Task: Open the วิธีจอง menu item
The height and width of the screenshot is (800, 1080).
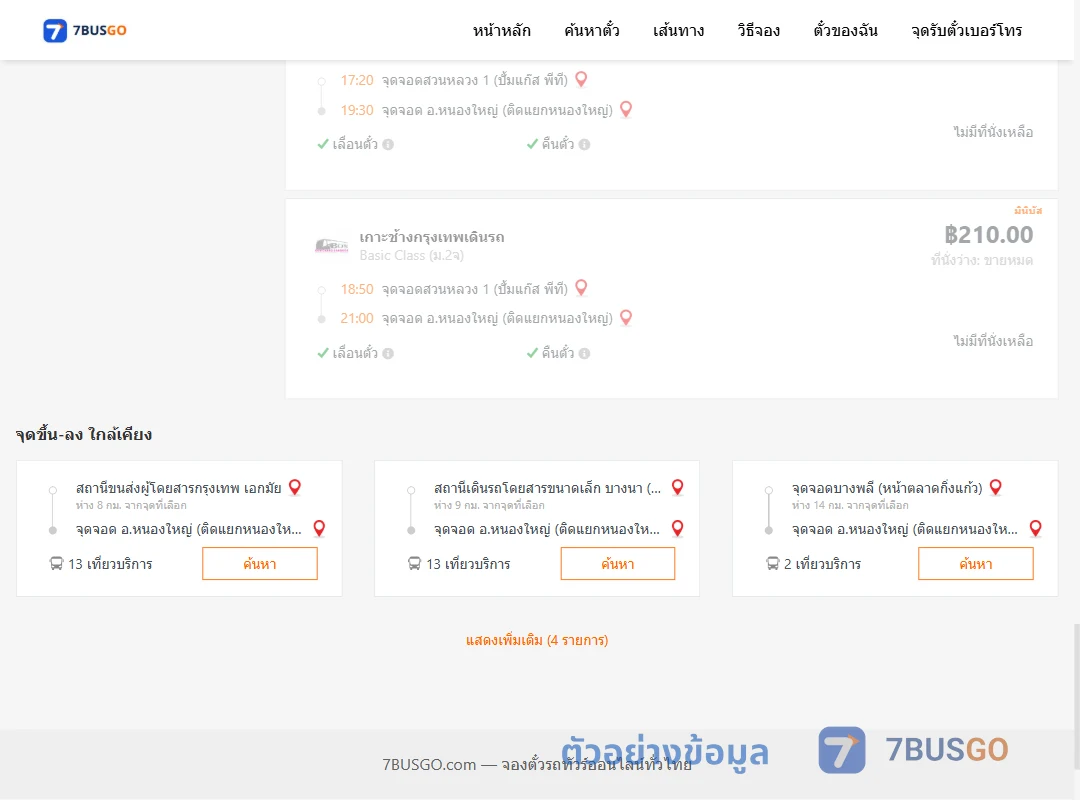Action: tap(758, 30)
